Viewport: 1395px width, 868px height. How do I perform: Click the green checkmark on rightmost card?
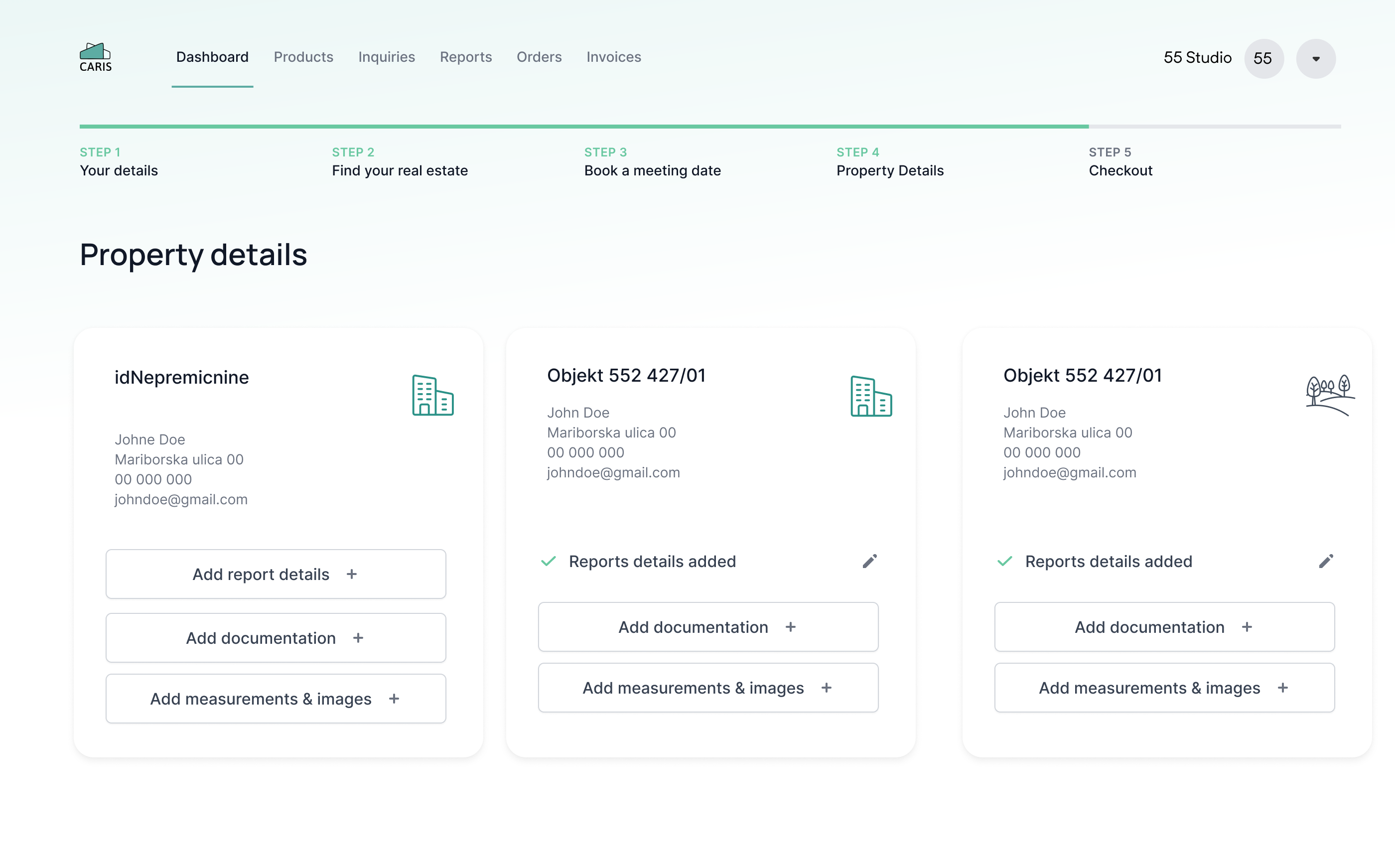1005,562
